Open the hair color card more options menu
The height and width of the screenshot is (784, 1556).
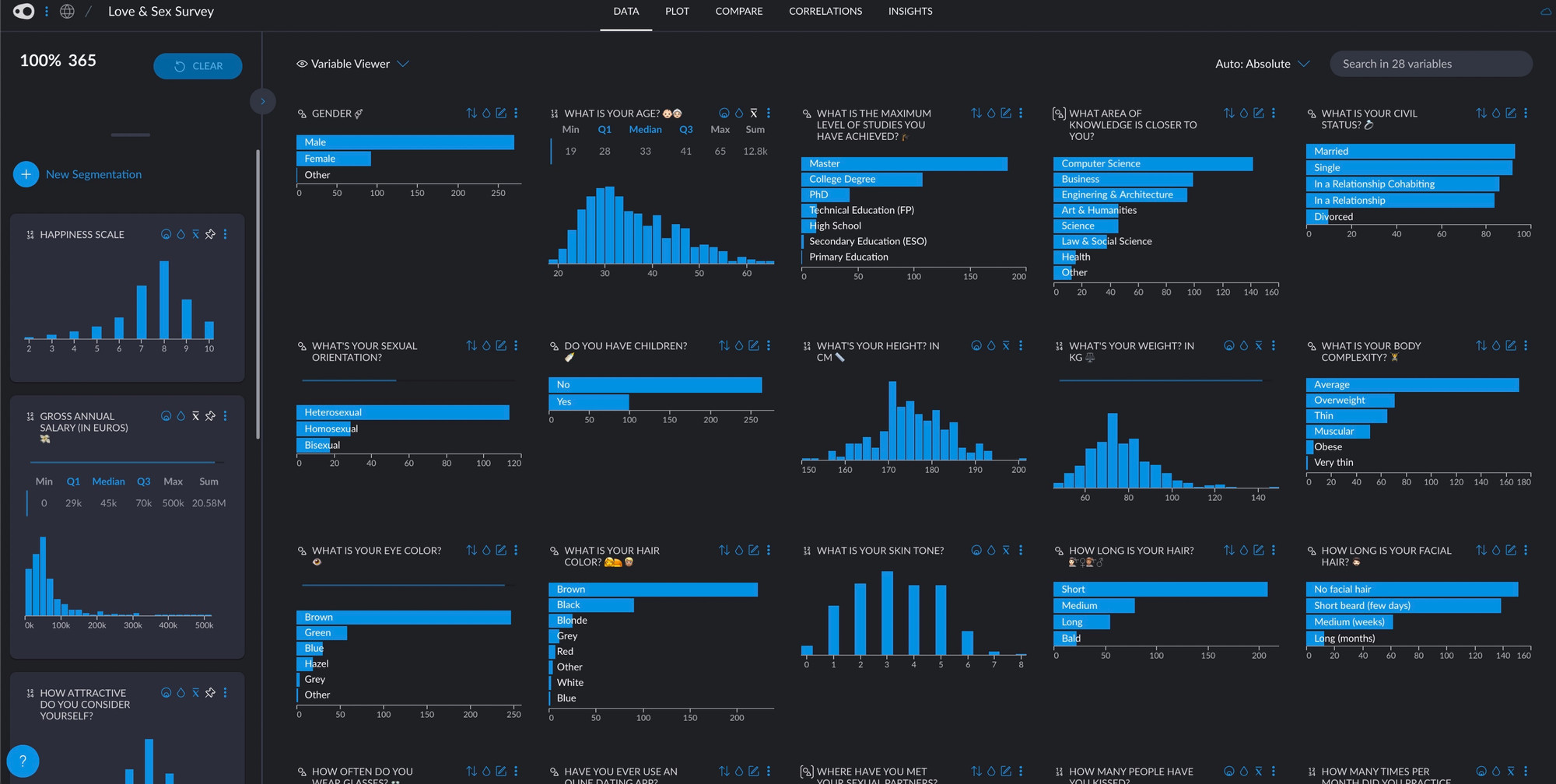[769, 551]
